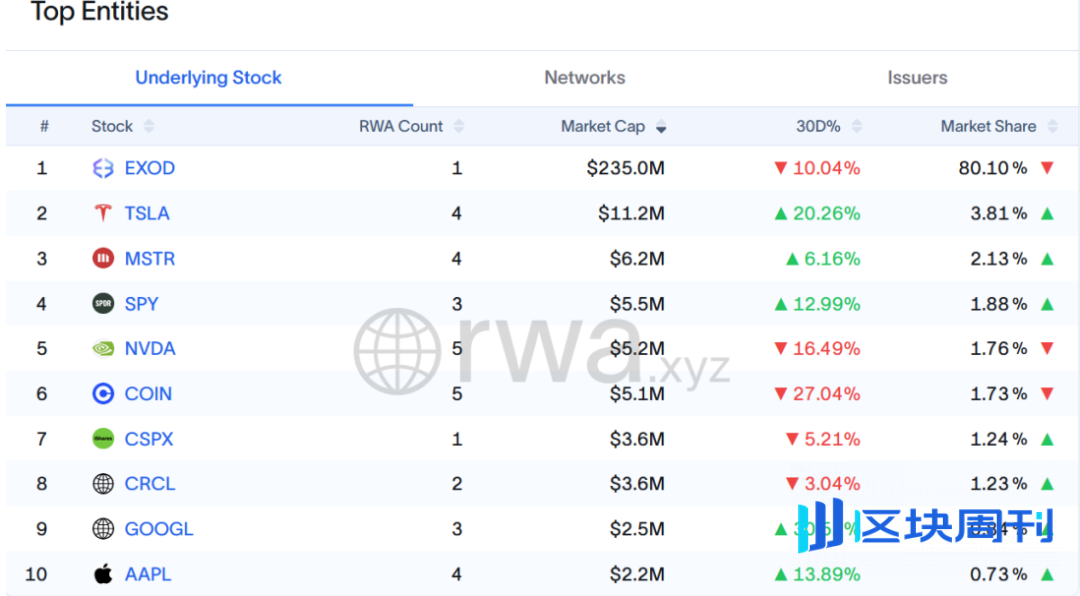Open the SPY stock link
This screenshot has width=1080, height=596.
(x=141, y=304)
